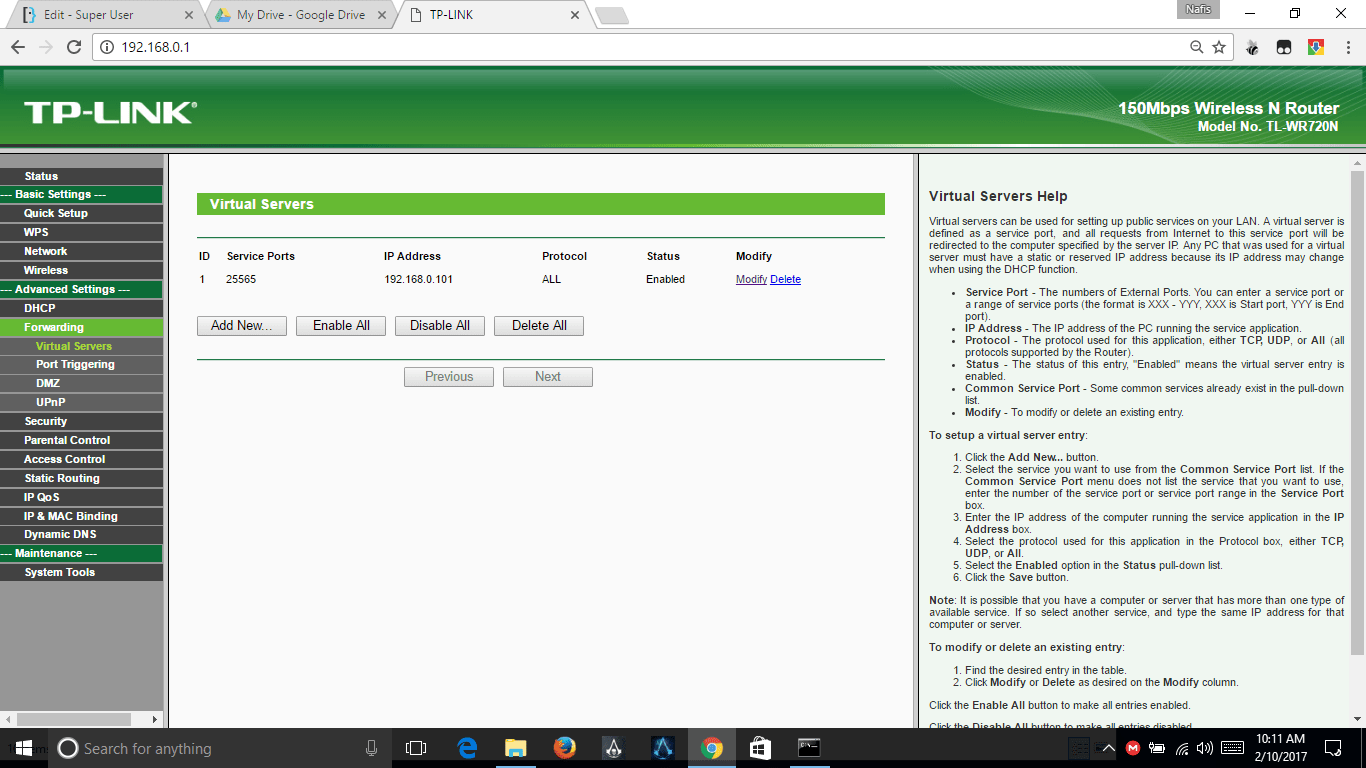Open the Network menu
The width and height of the screenshot is (1366, 768).
(x=81, y=251)
